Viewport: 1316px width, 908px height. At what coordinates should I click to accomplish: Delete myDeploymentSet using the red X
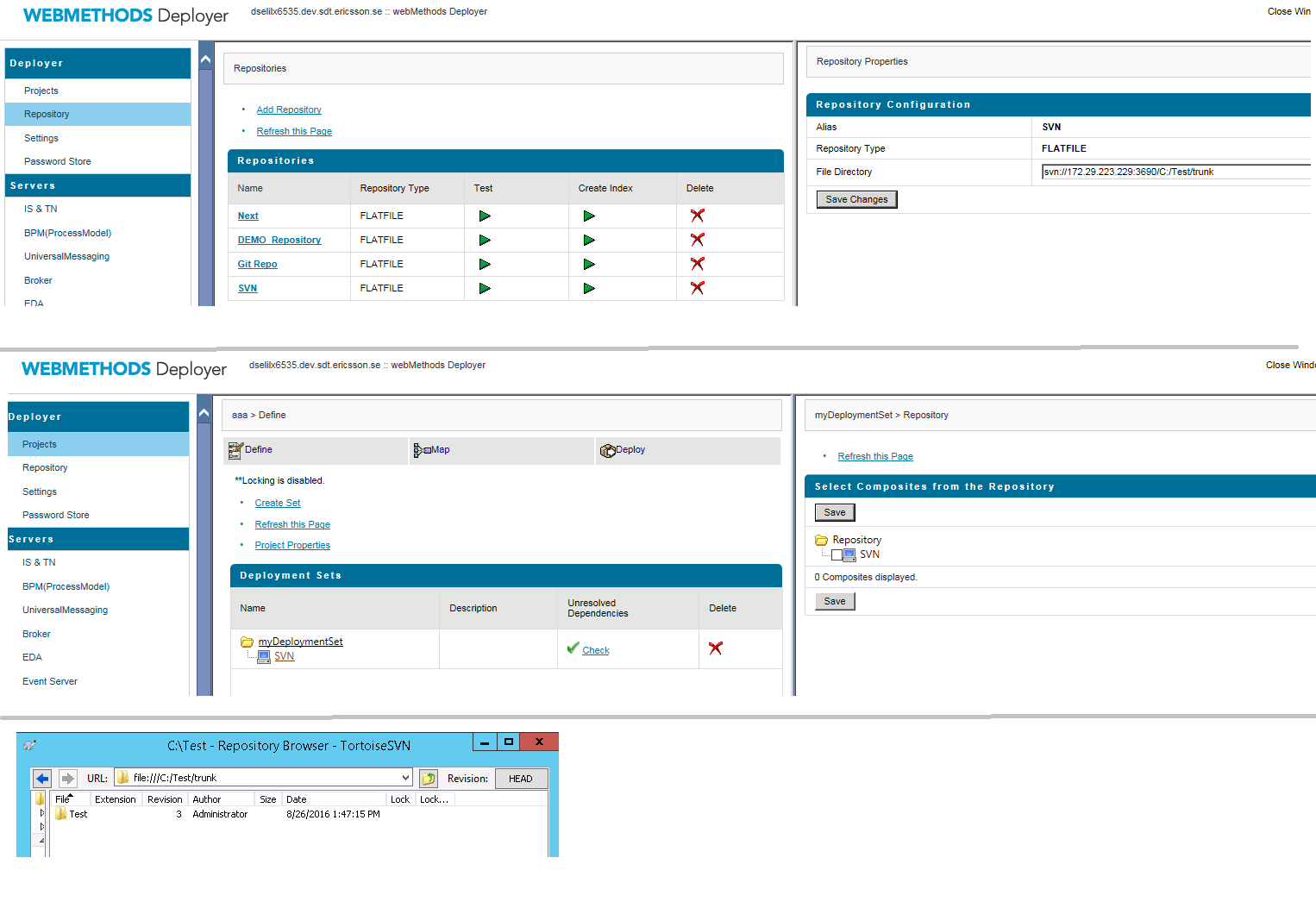point(715,648)
